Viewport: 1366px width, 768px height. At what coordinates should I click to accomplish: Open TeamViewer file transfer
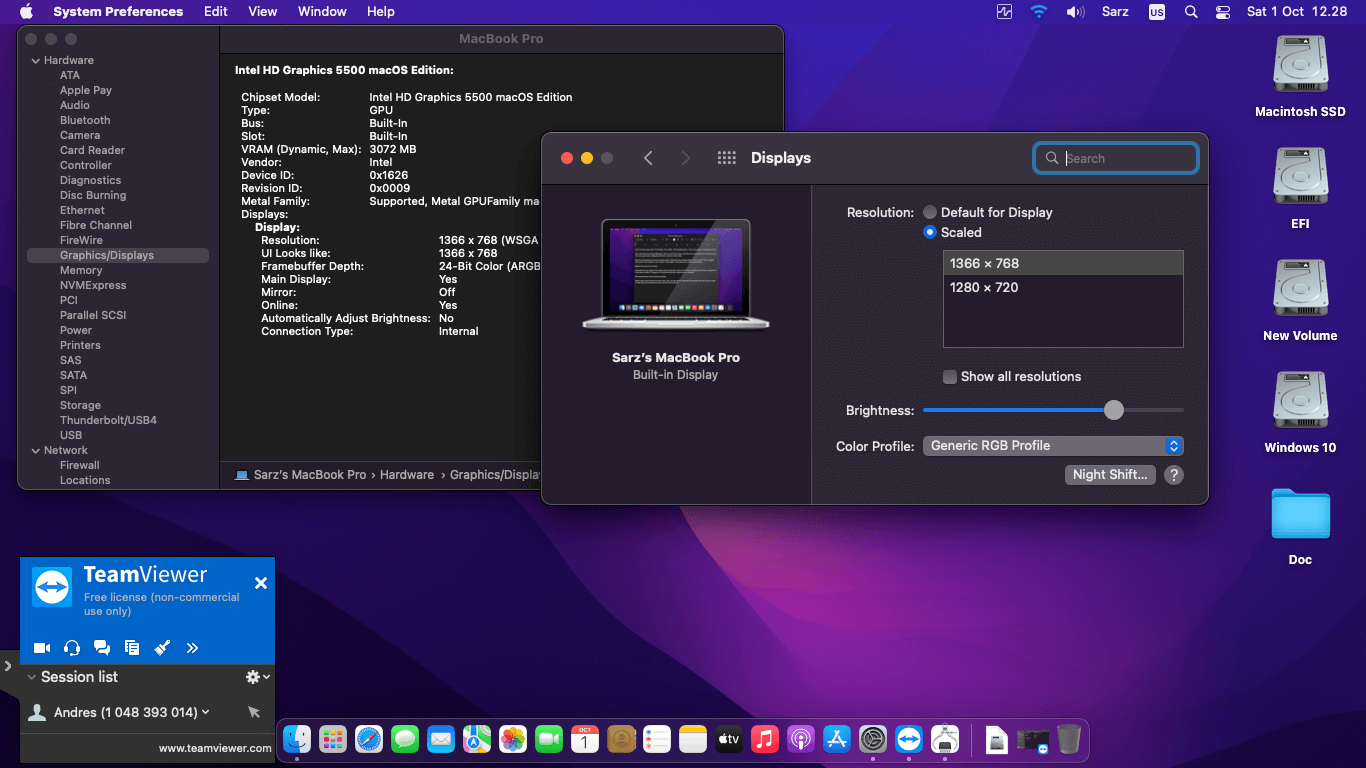[131, 647]
